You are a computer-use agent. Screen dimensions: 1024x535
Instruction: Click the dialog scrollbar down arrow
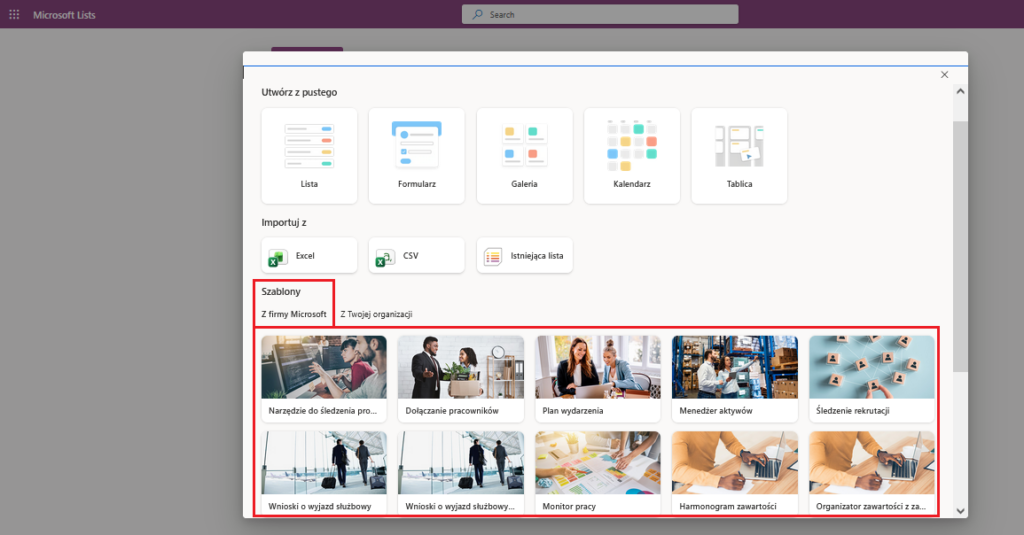960,510
